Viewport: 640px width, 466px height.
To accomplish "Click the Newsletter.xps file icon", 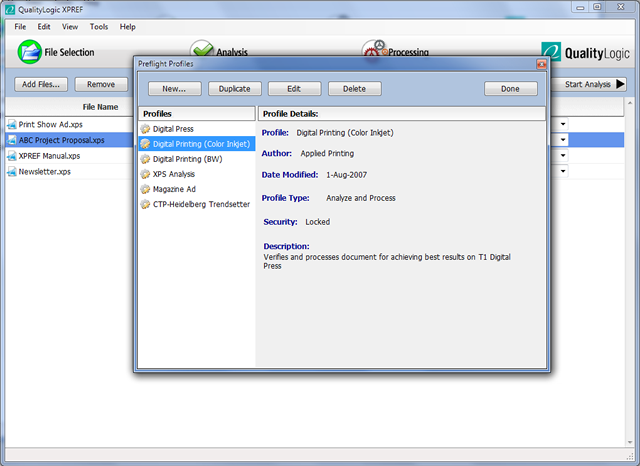I will tap(12, 172).
